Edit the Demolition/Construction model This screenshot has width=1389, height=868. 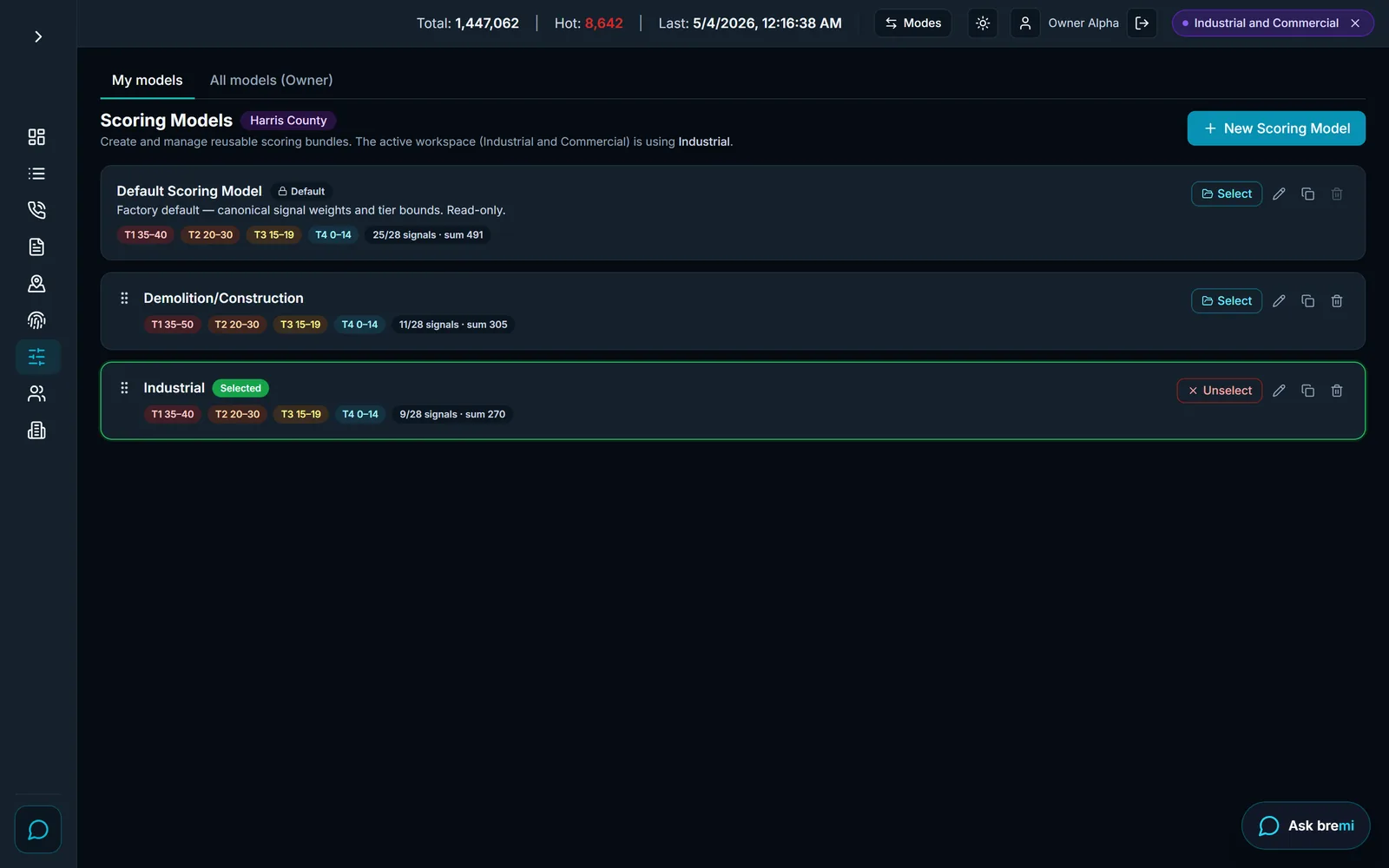tap(1279, 301)
